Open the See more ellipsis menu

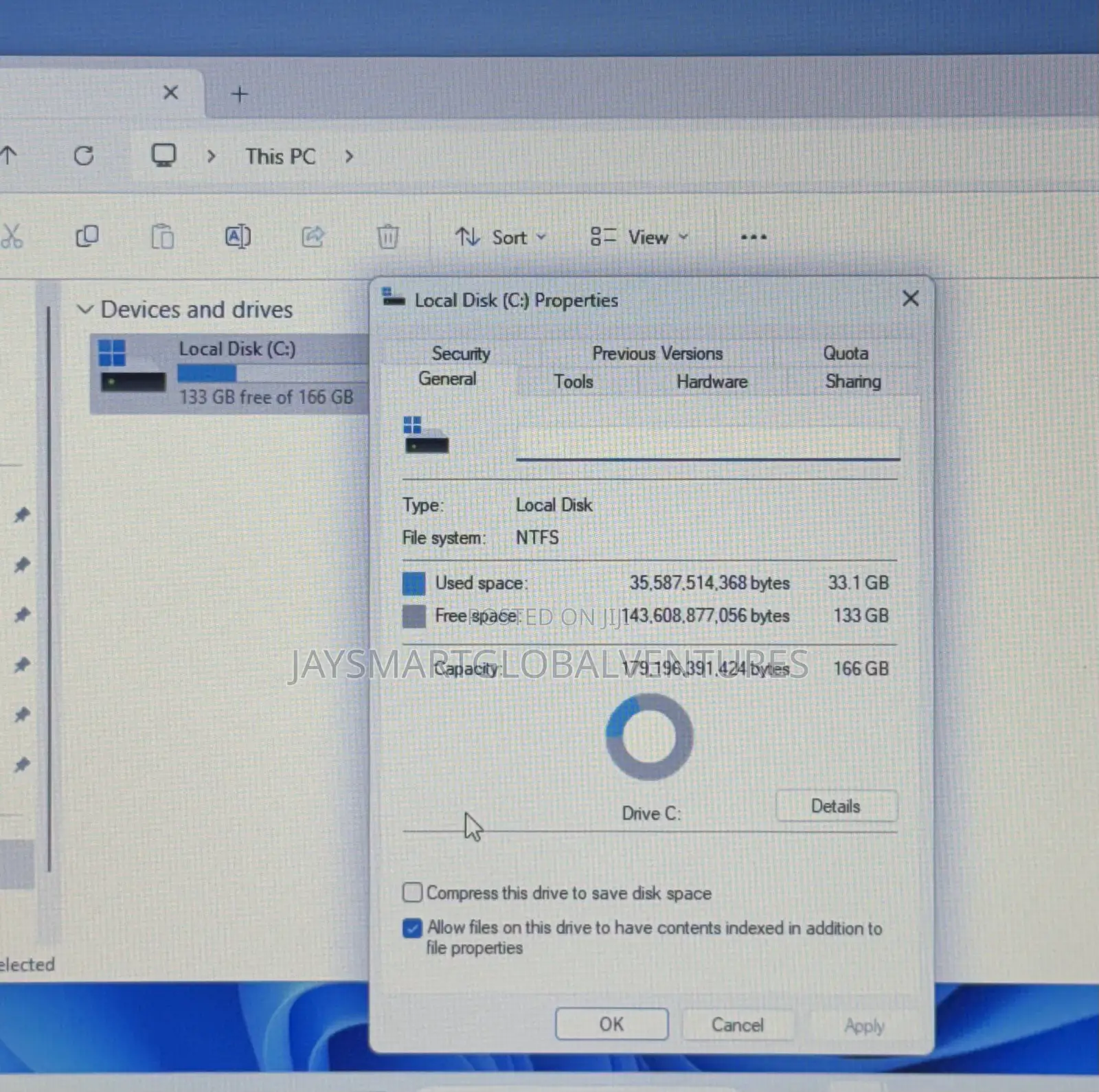coord(754,238)
